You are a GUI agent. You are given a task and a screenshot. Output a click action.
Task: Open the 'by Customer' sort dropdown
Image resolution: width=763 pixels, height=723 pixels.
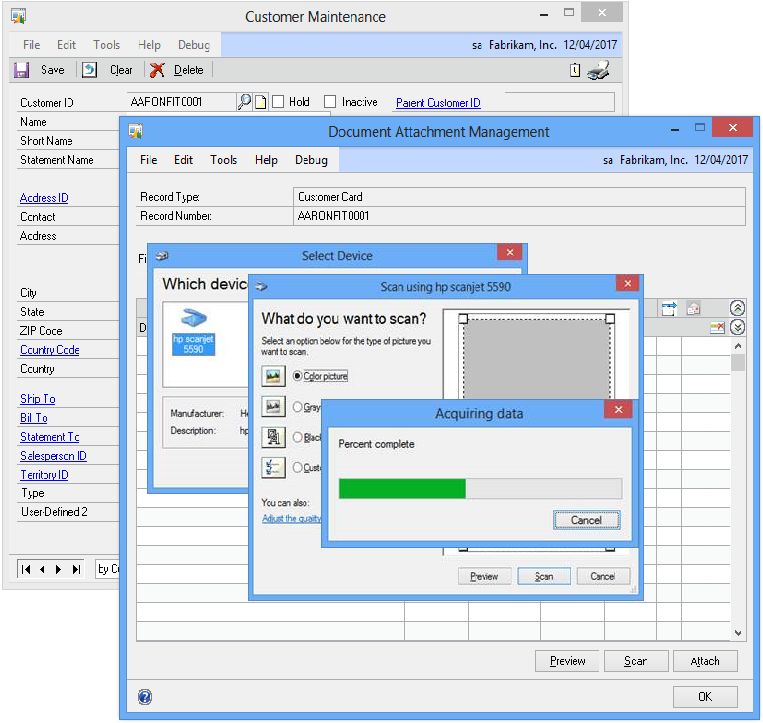click(x=108, y=569)
